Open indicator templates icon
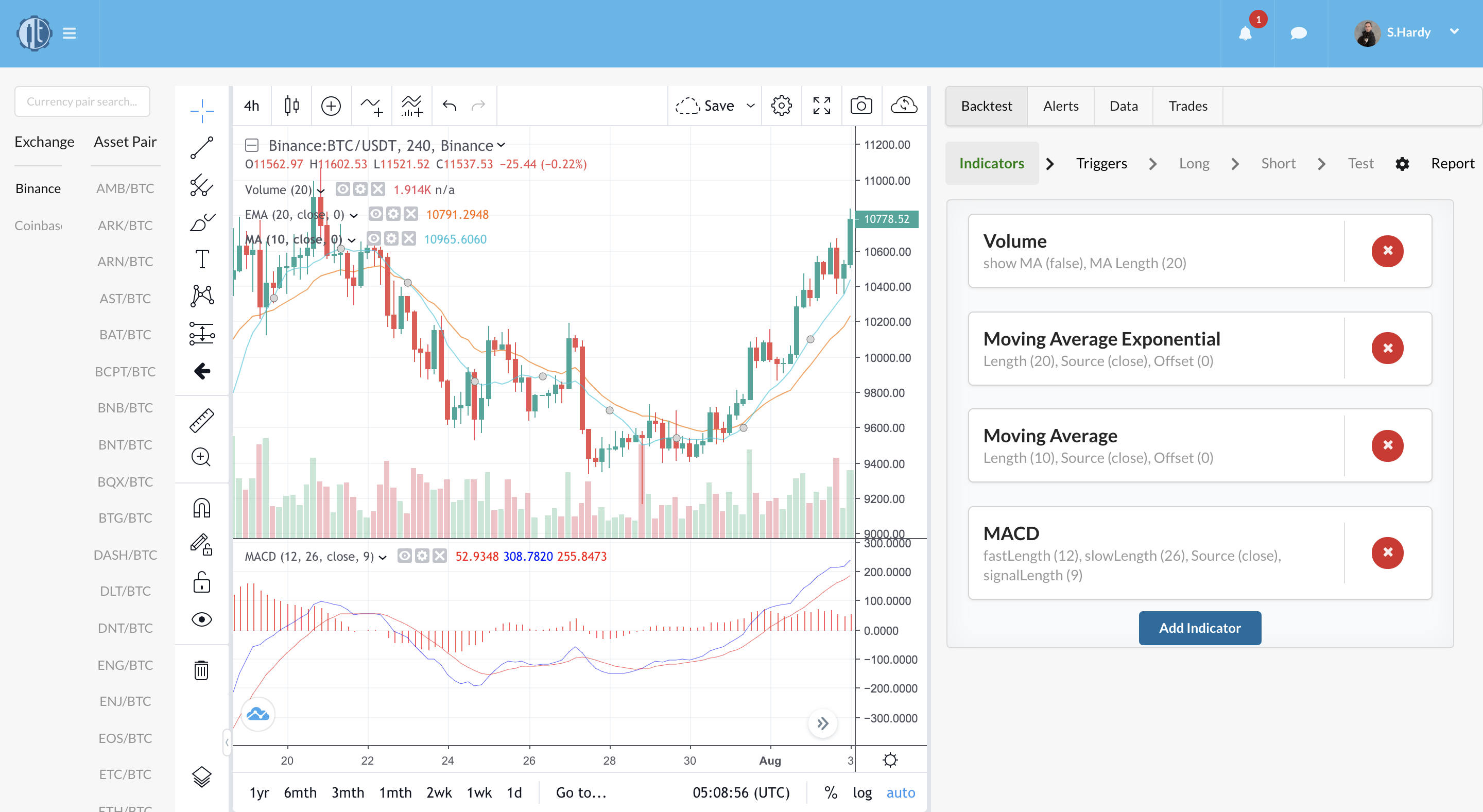This screenshot has width=1483, height=812. coord(412,106)
